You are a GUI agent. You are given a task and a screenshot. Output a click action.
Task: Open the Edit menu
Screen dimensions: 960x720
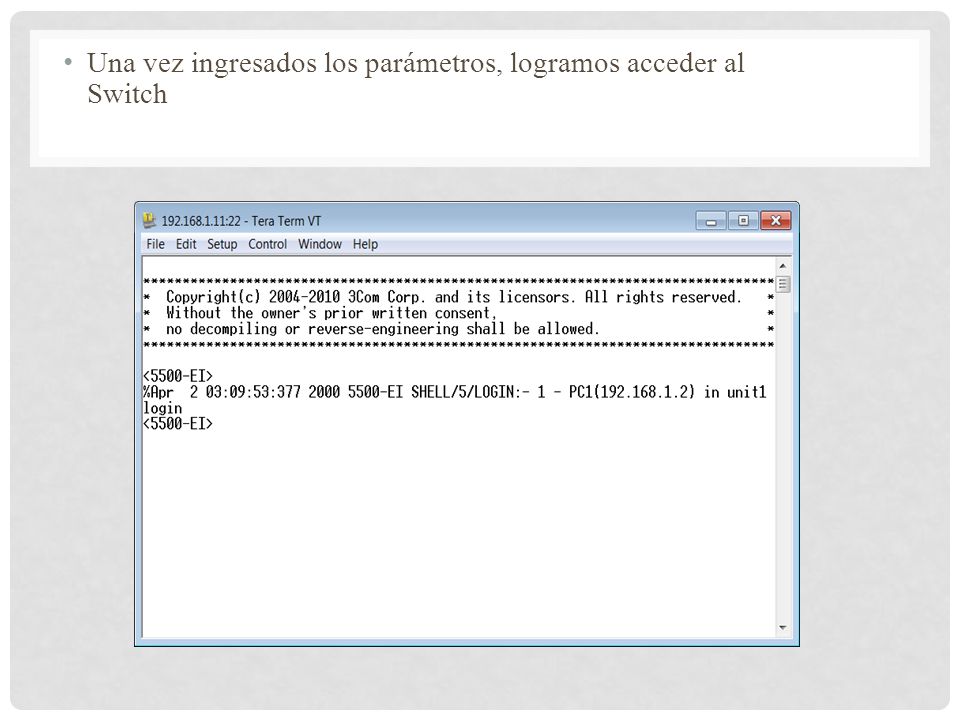point(186,244)
